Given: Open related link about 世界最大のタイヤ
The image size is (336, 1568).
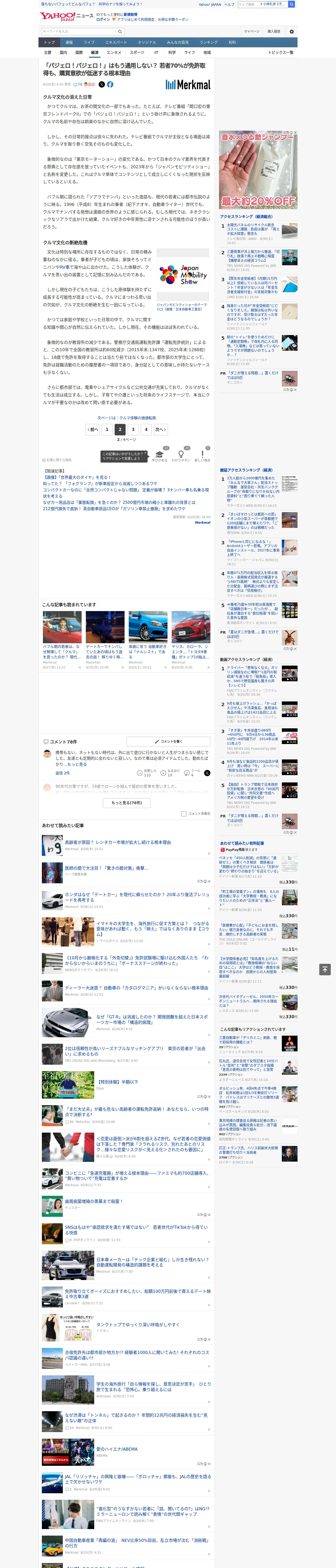Looking at the screenshot, I should click(77, 478).
